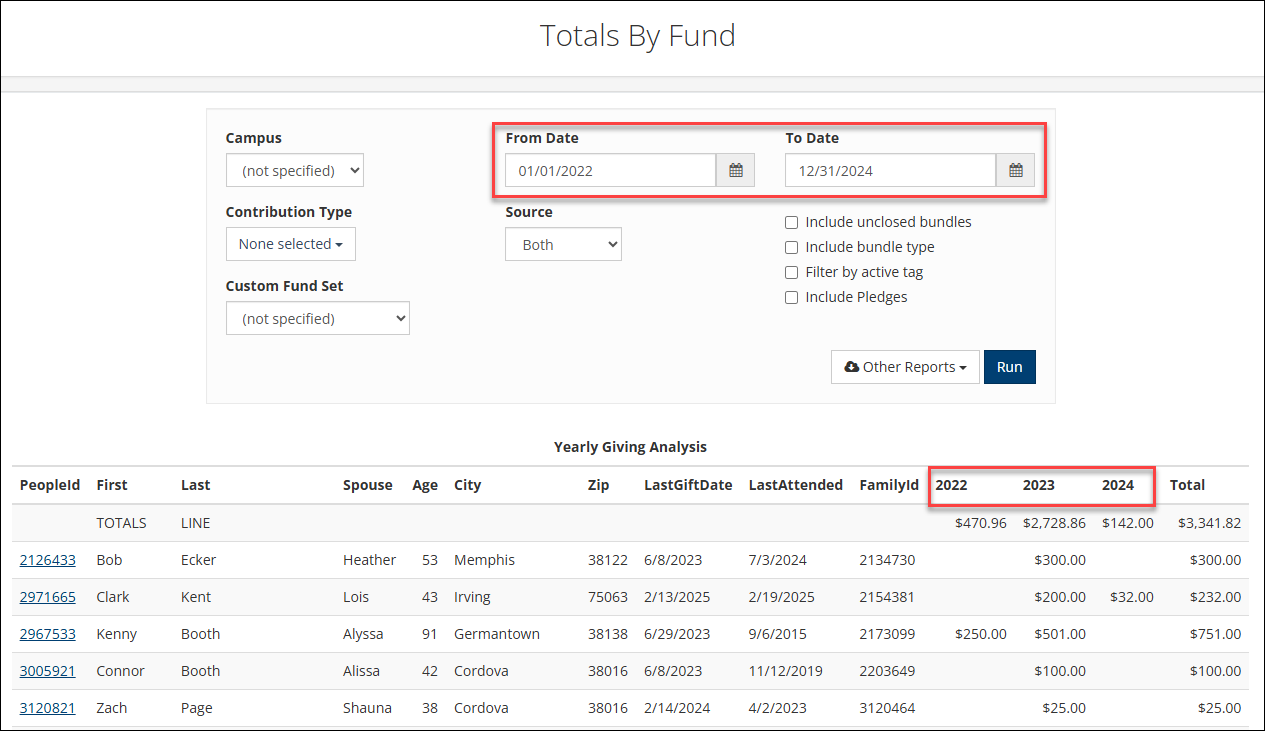Click the 2022 column header

(951, 485)
